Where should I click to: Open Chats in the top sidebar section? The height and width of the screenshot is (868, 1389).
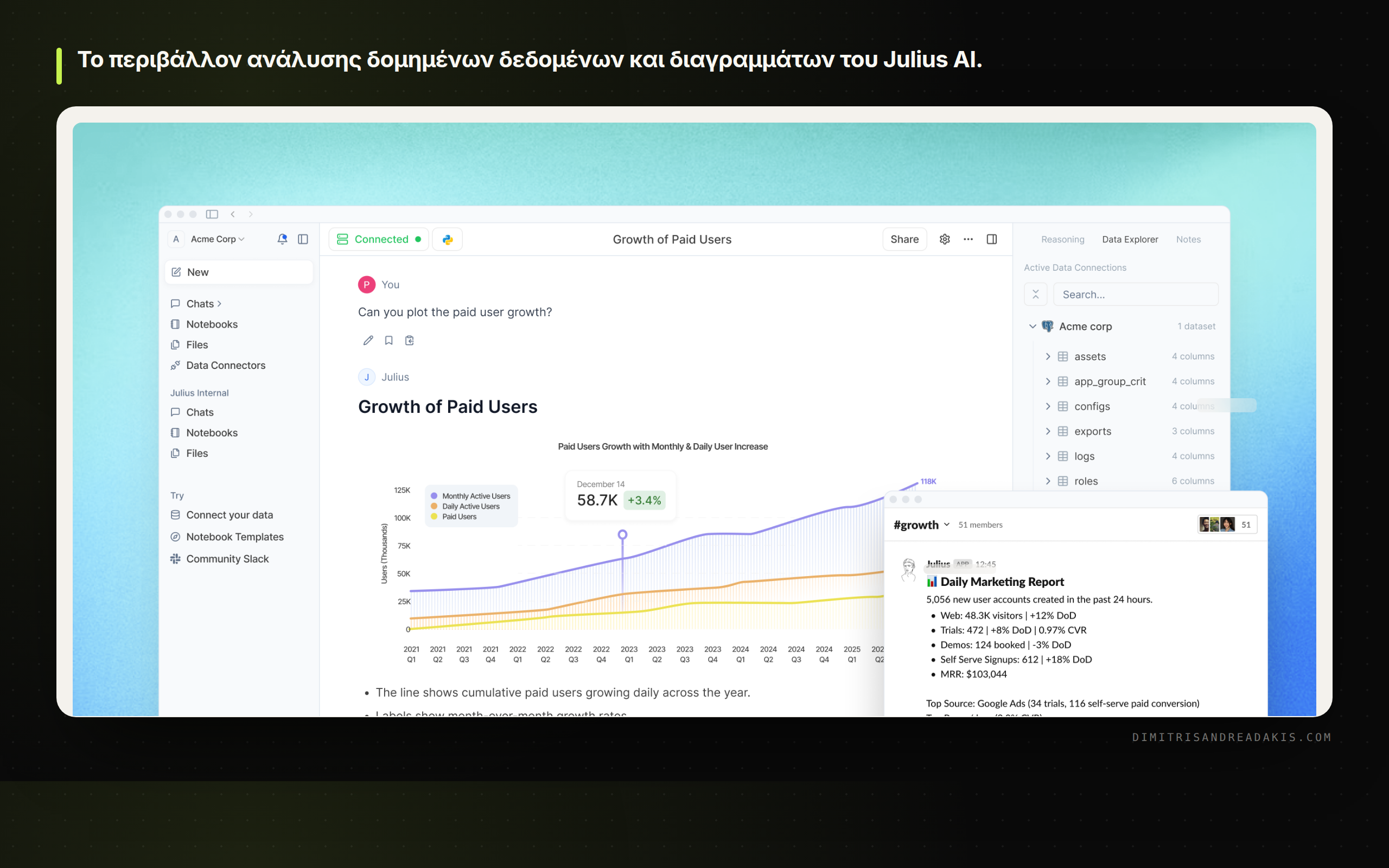[x=200, y=304]
